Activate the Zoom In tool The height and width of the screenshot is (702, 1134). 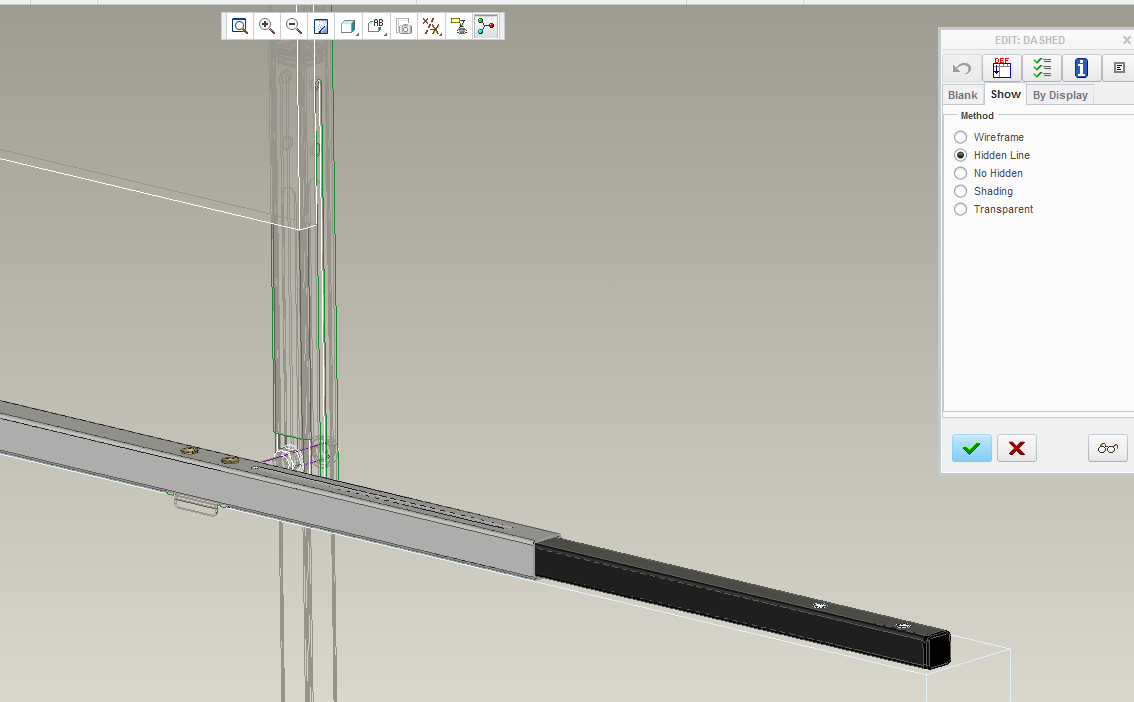click(267, 27)
